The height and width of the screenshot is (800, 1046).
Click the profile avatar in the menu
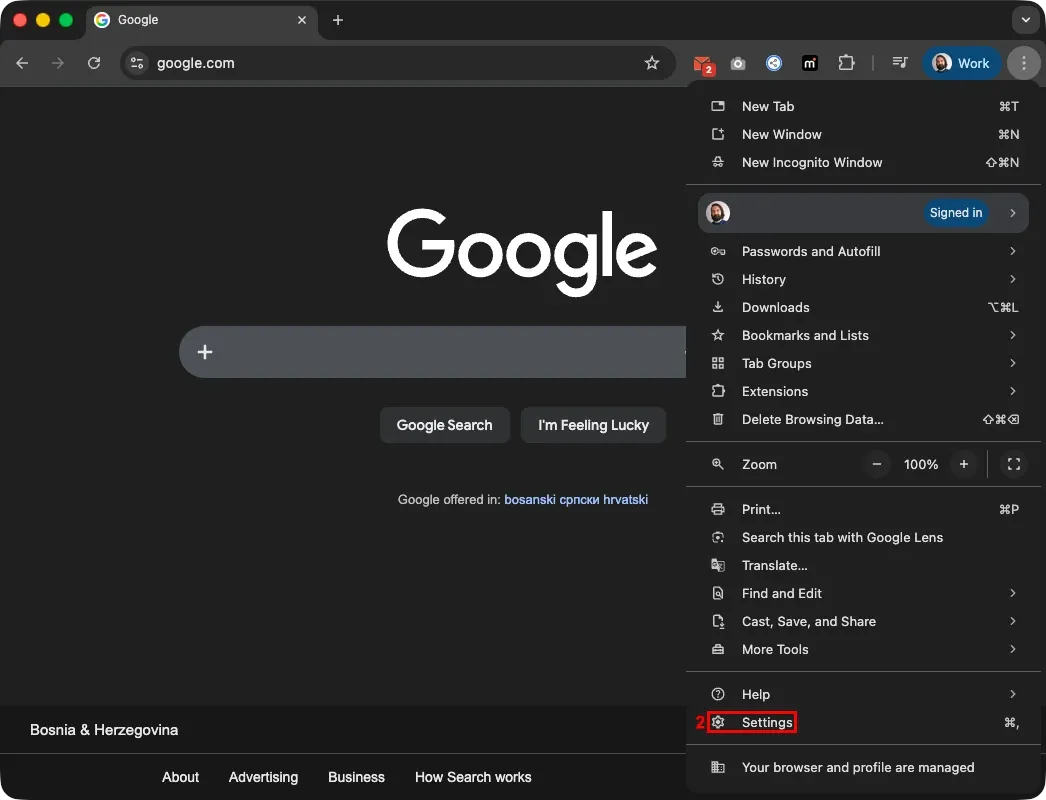(718, 213)
